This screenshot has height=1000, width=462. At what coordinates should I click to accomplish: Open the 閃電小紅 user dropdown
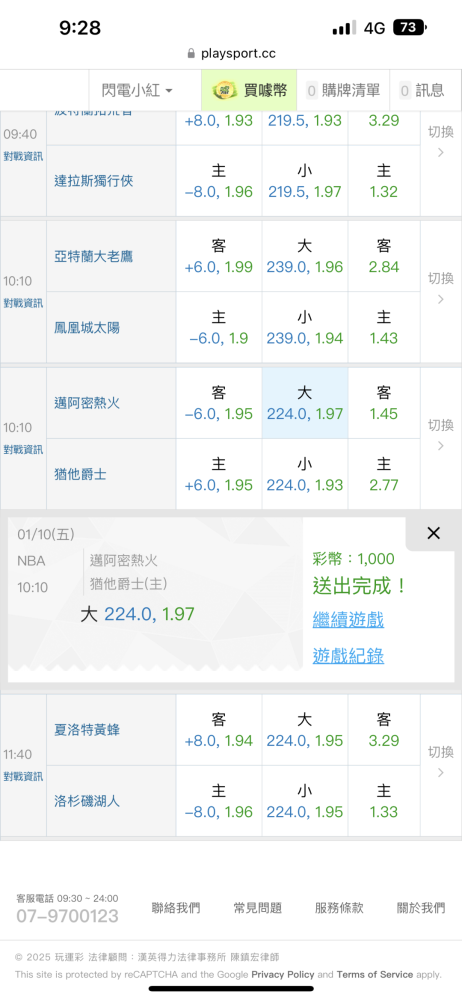tap(138, 91)
